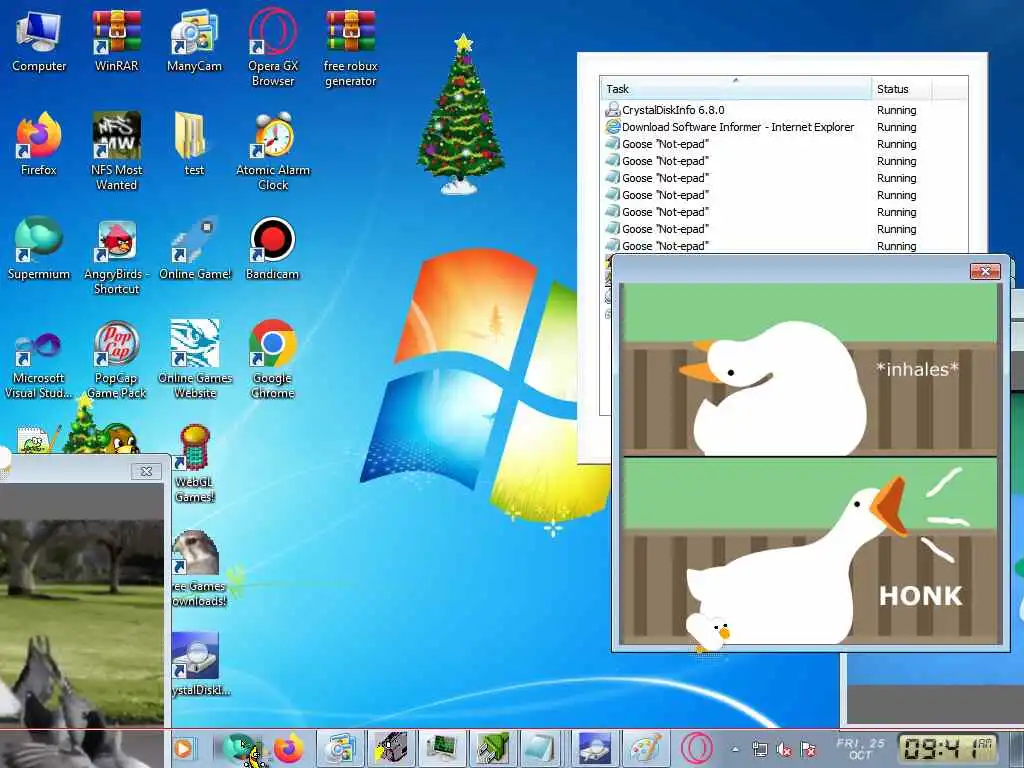Click the 09:41 clock gadget
Viewport: 1024px width, 768px height.
point(948,748)
